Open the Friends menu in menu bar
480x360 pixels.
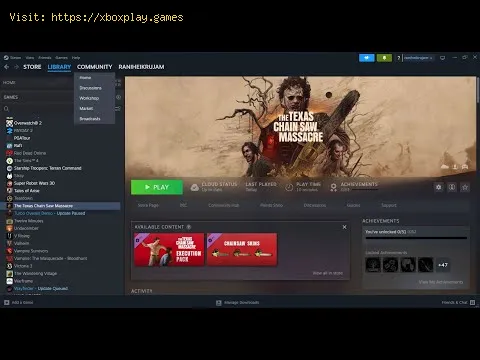(45, 58)
